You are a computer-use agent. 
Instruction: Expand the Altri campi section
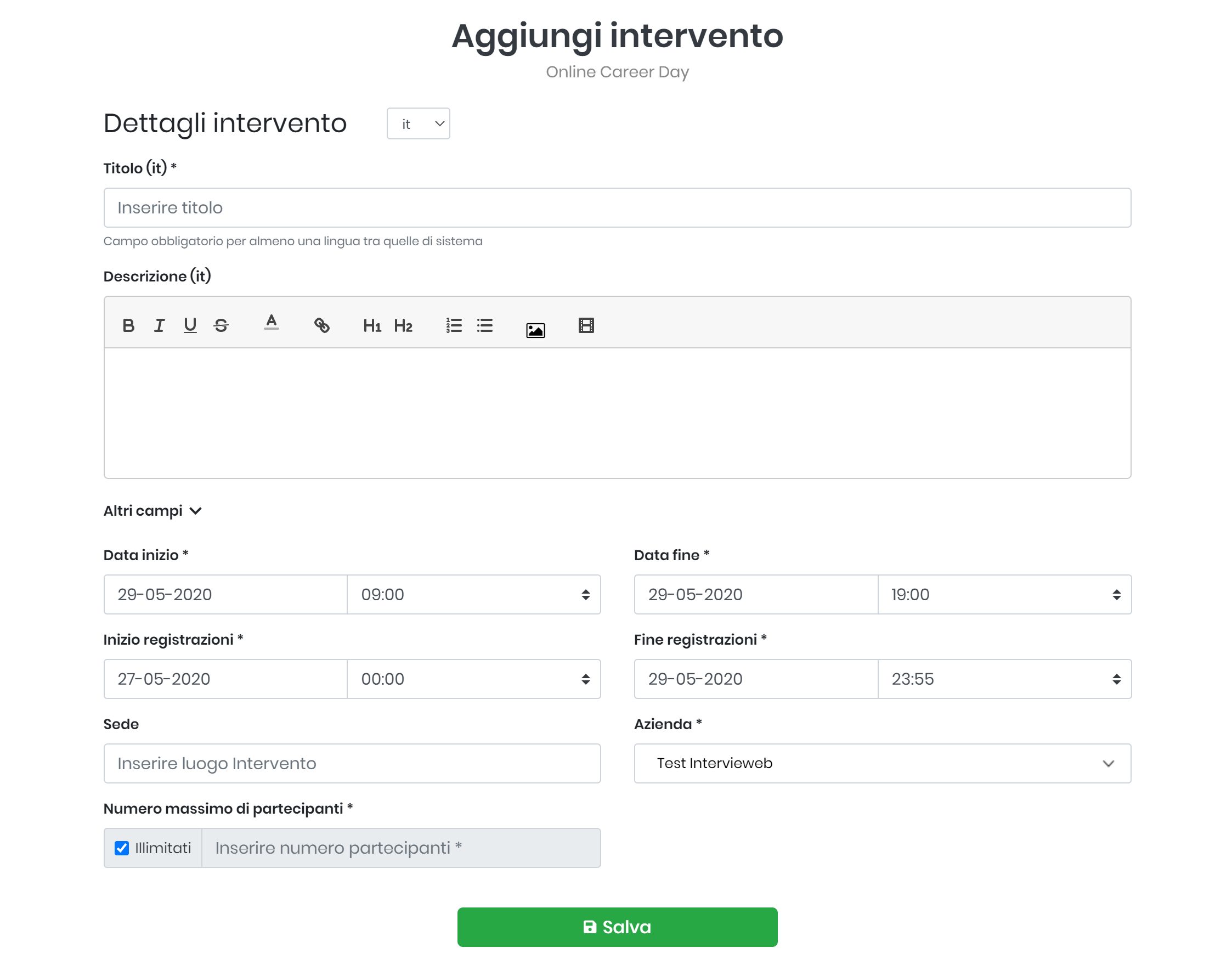[x=152, y=511]
